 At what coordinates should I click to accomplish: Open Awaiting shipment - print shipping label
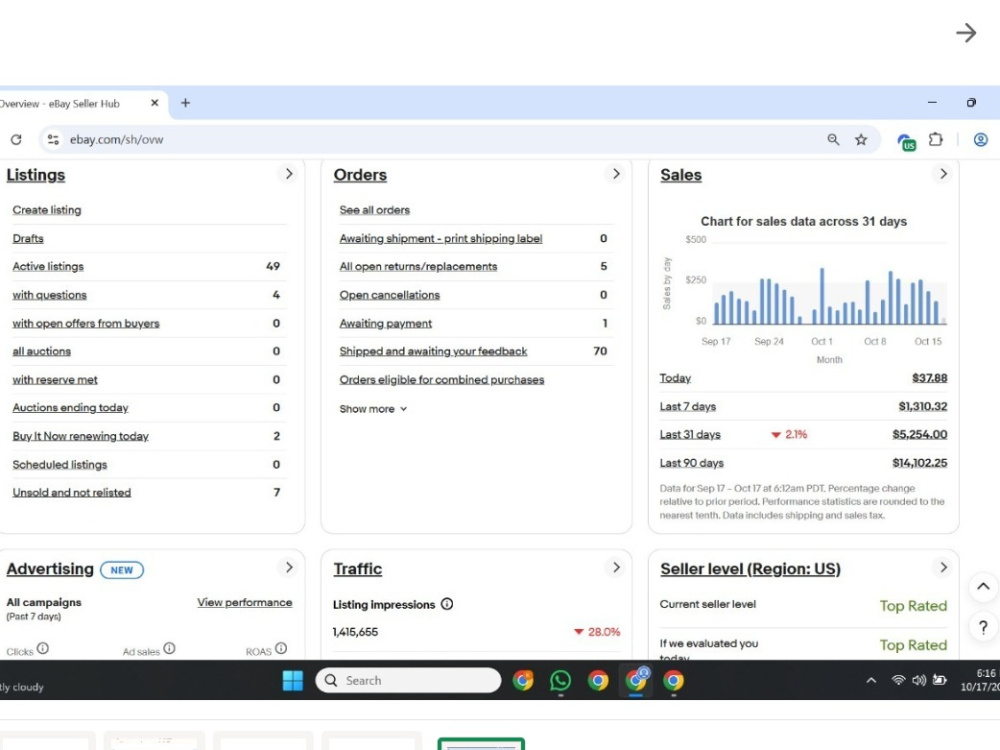click(441, 239)
